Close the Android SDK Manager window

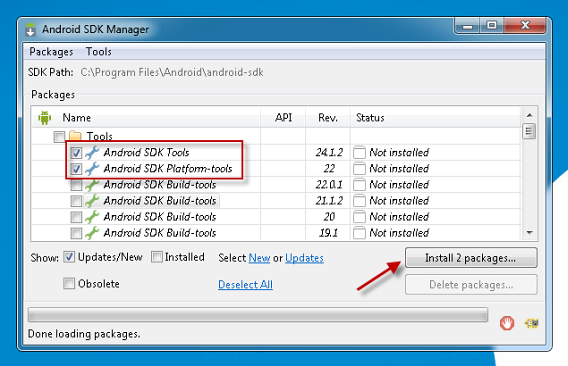[x=525, y=25]
